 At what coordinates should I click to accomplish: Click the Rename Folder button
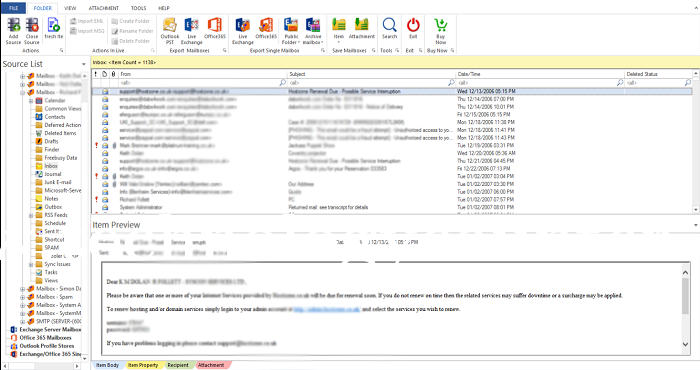132,31
